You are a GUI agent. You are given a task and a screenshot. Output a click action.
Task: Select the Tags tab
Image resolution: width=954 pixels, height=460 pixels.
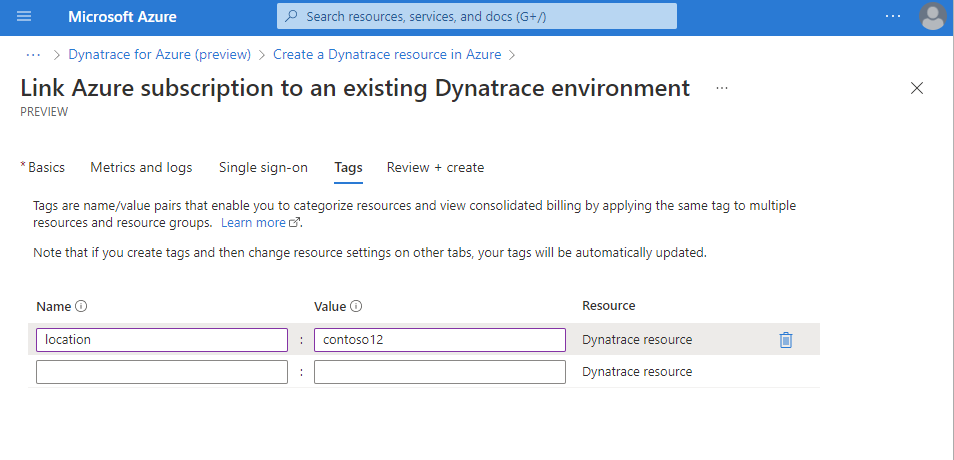coord(349,167)
